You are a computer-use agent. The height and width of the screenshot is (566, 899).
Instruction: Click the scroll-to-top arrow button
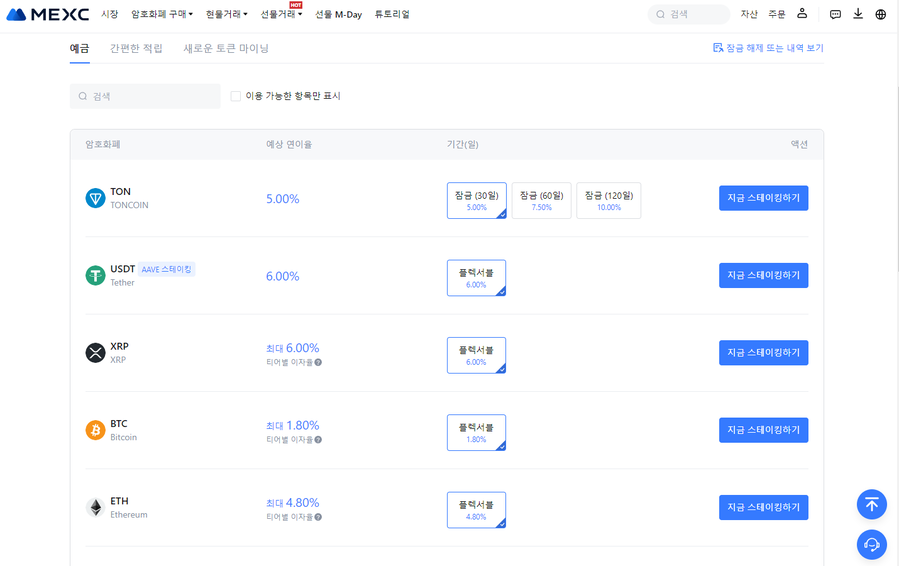[x=871, y=505]
